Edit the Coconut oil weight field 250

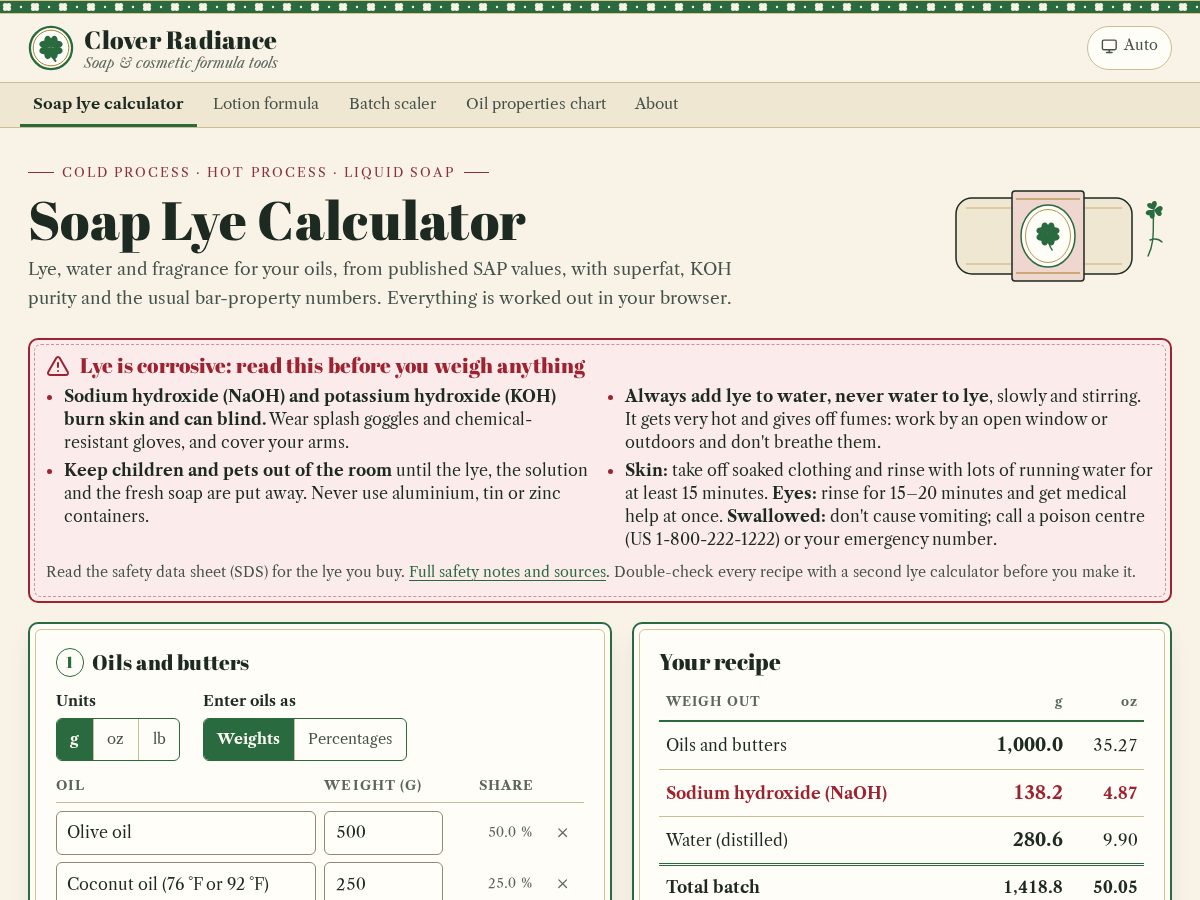pos(383,883)
